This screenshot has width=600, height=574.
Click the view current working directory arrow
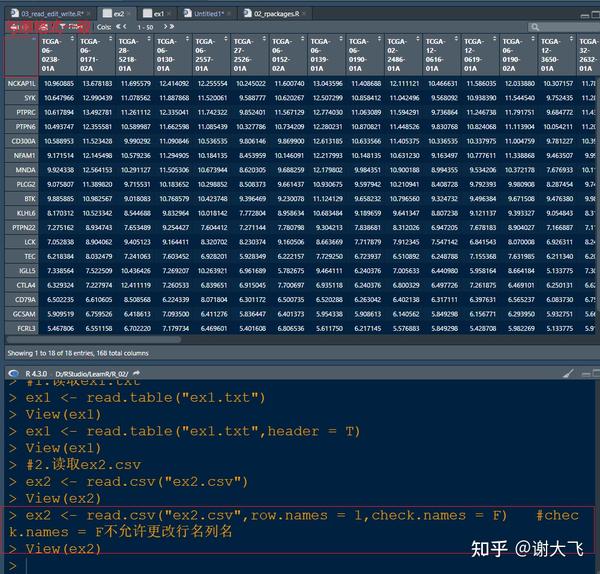[x=137, y=373]
